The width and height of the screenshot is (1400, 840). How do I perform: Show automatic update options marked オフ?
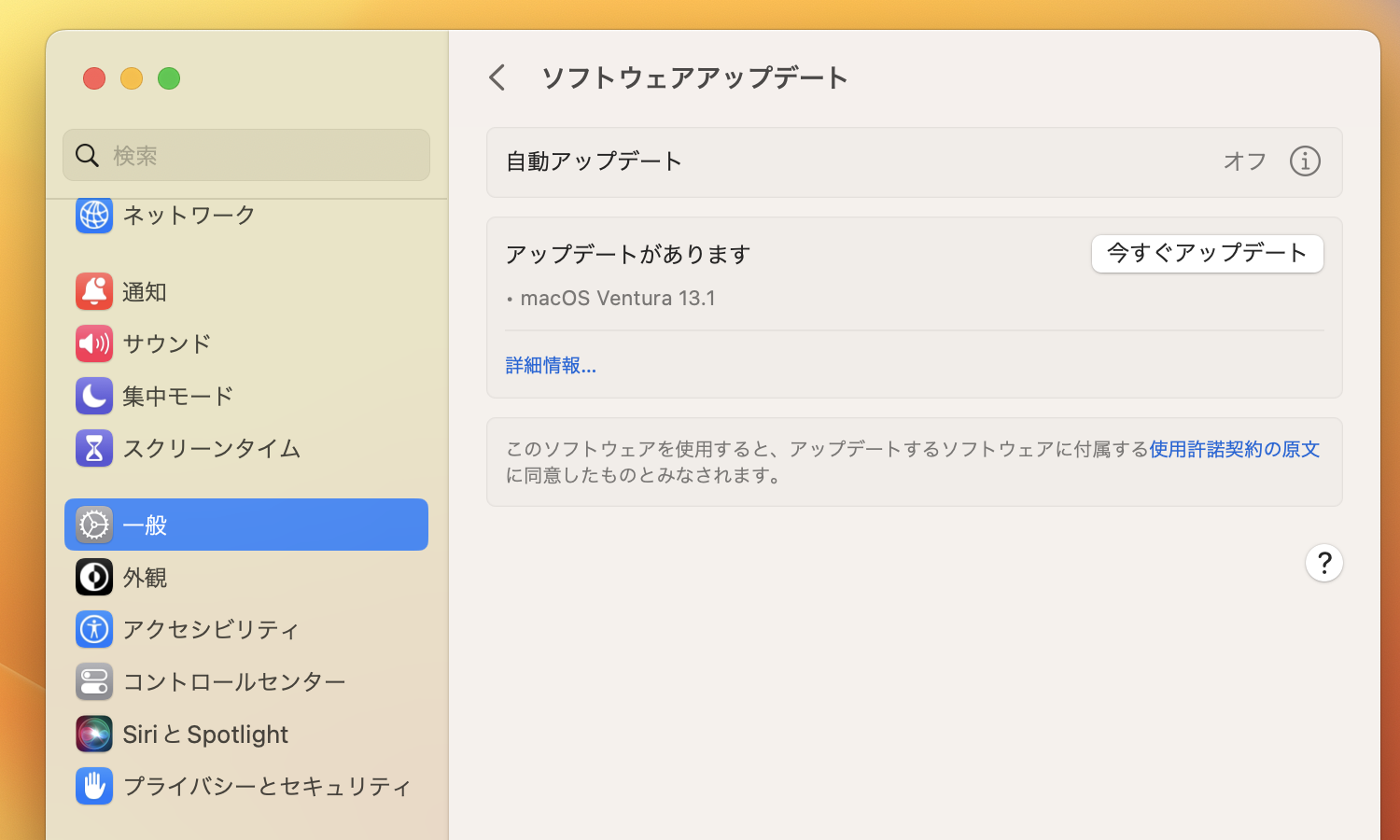pyautogui.click(x=1244, y=161)
